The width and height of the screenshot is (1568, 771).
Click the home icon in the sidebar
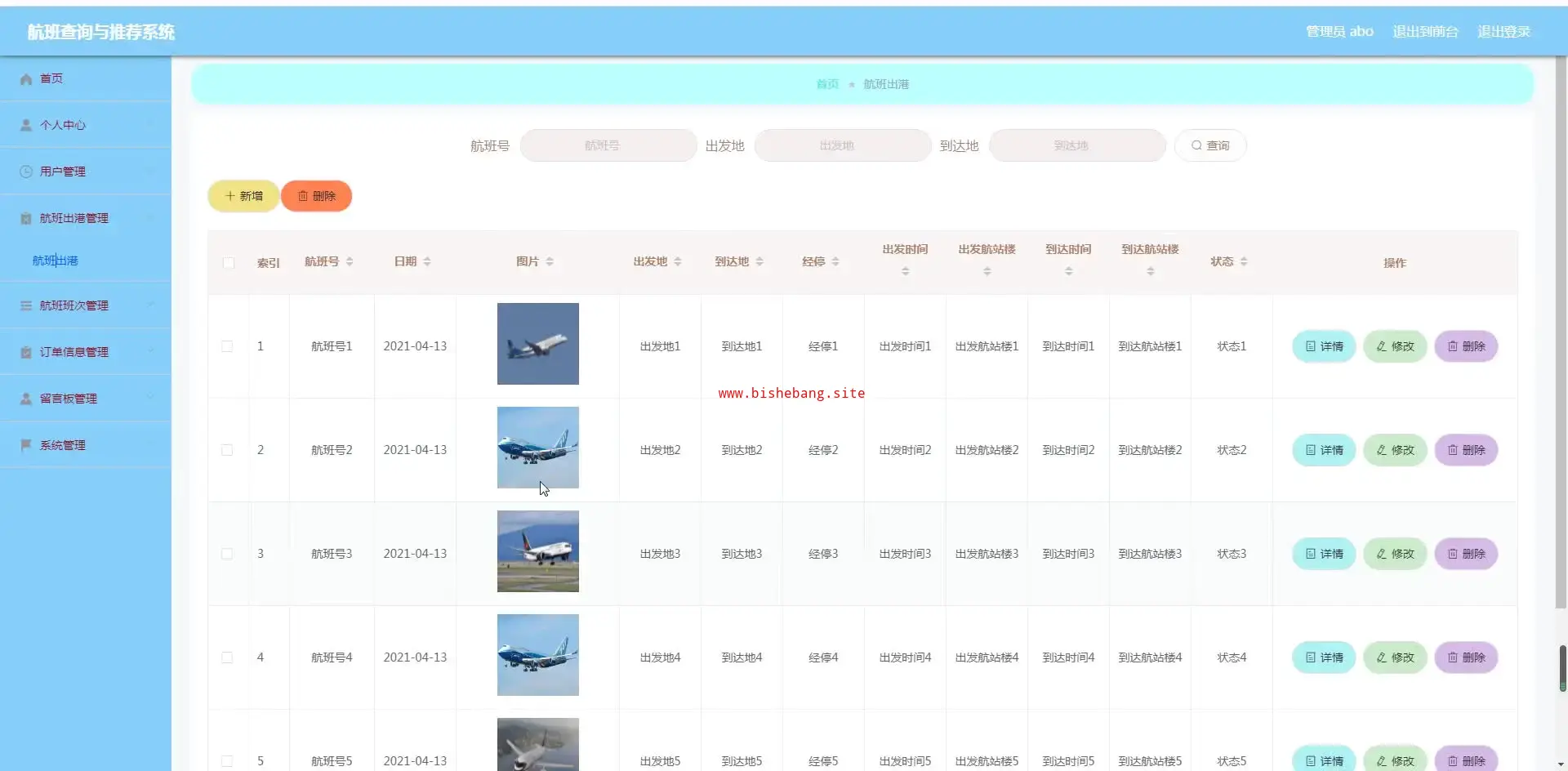click(x=26, y=79)
